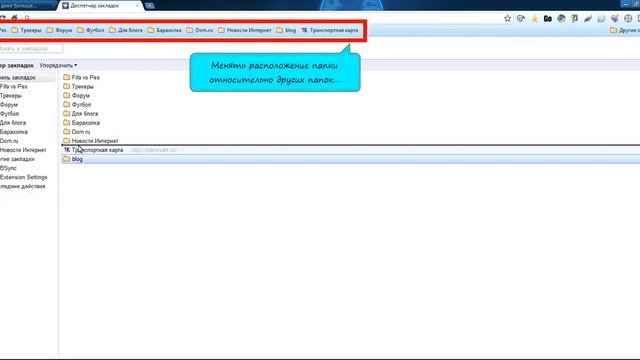Close the Диспетчер закладок tab

pyautogui.click(x=137, y=6)
